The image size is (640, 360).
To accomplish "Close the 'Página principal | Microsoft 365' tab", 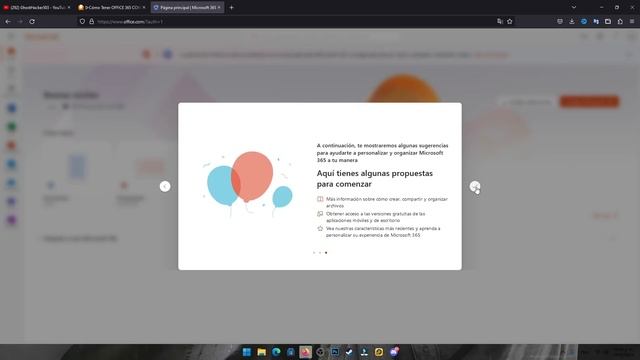I will tap(219, 7).
